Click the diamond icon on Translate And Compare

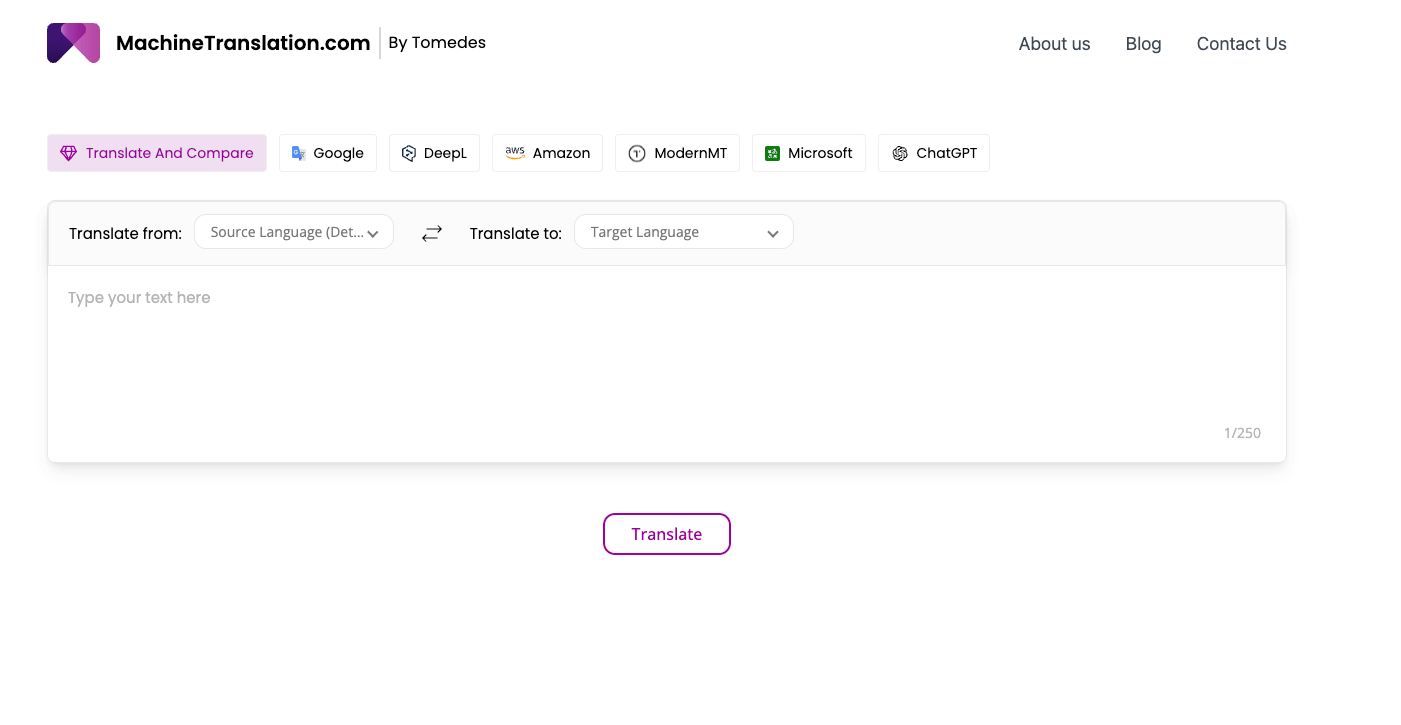tap(68, 152)
